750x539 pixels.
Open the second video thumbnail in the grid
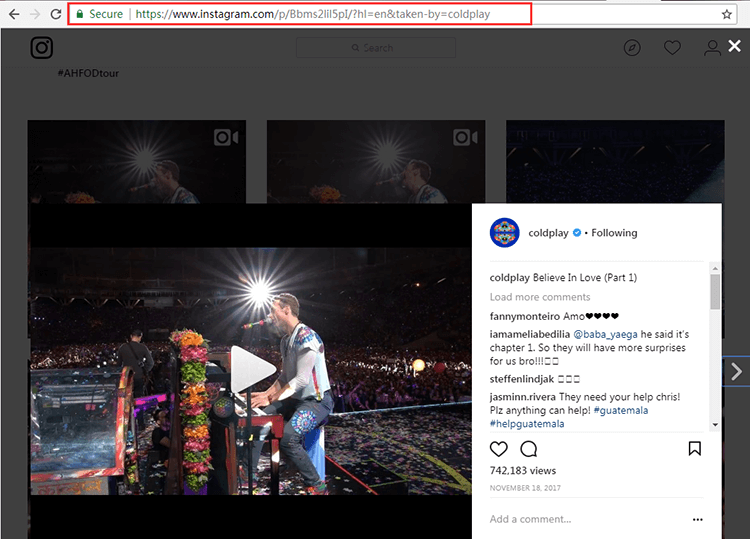(x=376, y=162)
